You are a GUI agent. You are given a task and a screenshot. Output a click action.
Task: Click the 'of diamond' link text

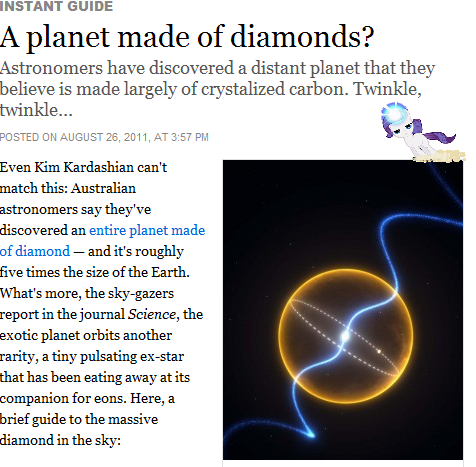pyautogui.click(x=35, y=251)
